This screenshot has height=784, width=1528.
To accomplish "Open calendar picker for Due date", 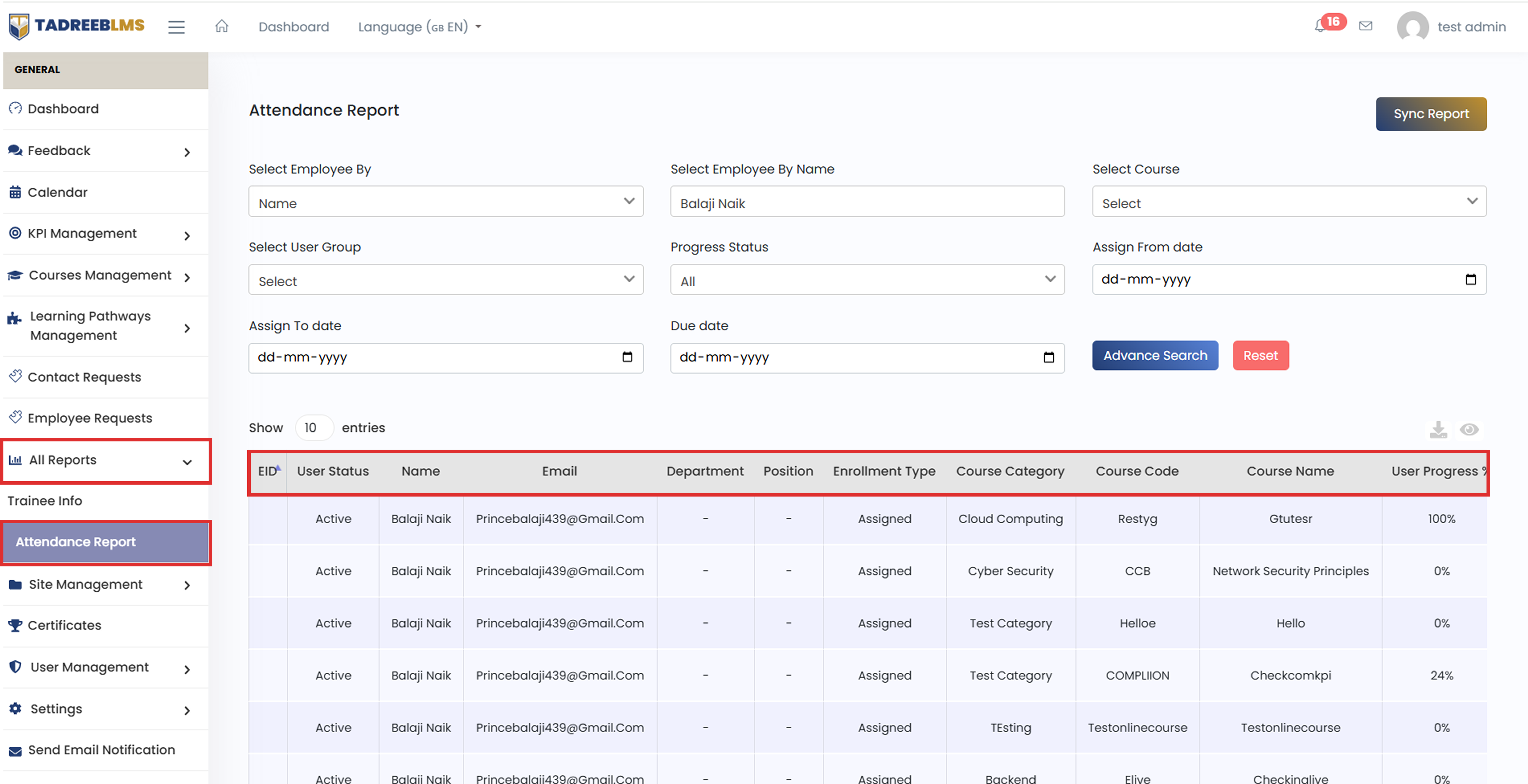I will pos(1049,357).
